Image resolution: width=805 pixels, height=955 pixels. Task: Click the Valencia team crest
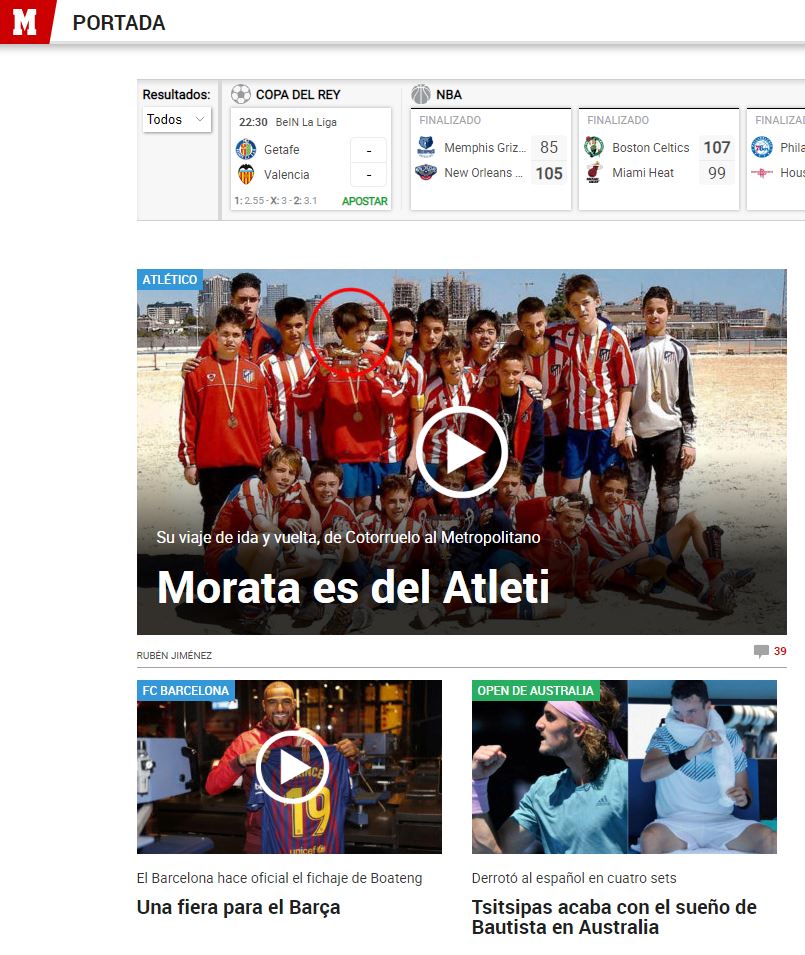(x=246, y=174)
